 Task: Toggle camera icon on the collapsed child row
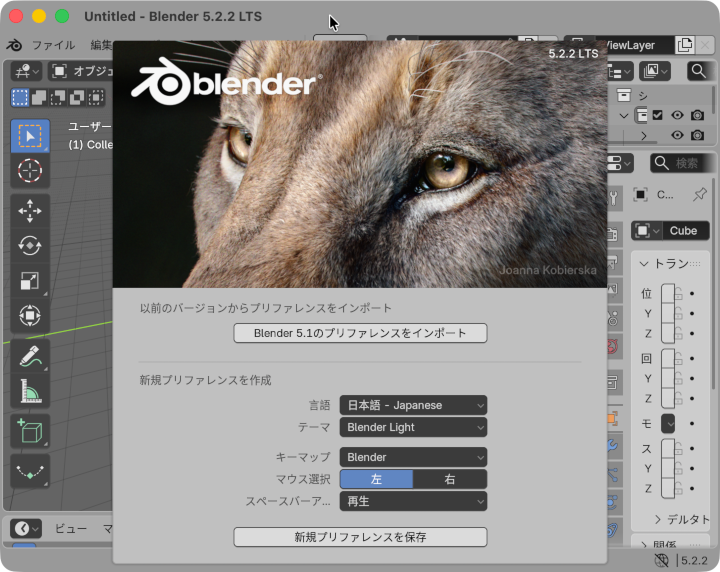click(x=698, y=135)
